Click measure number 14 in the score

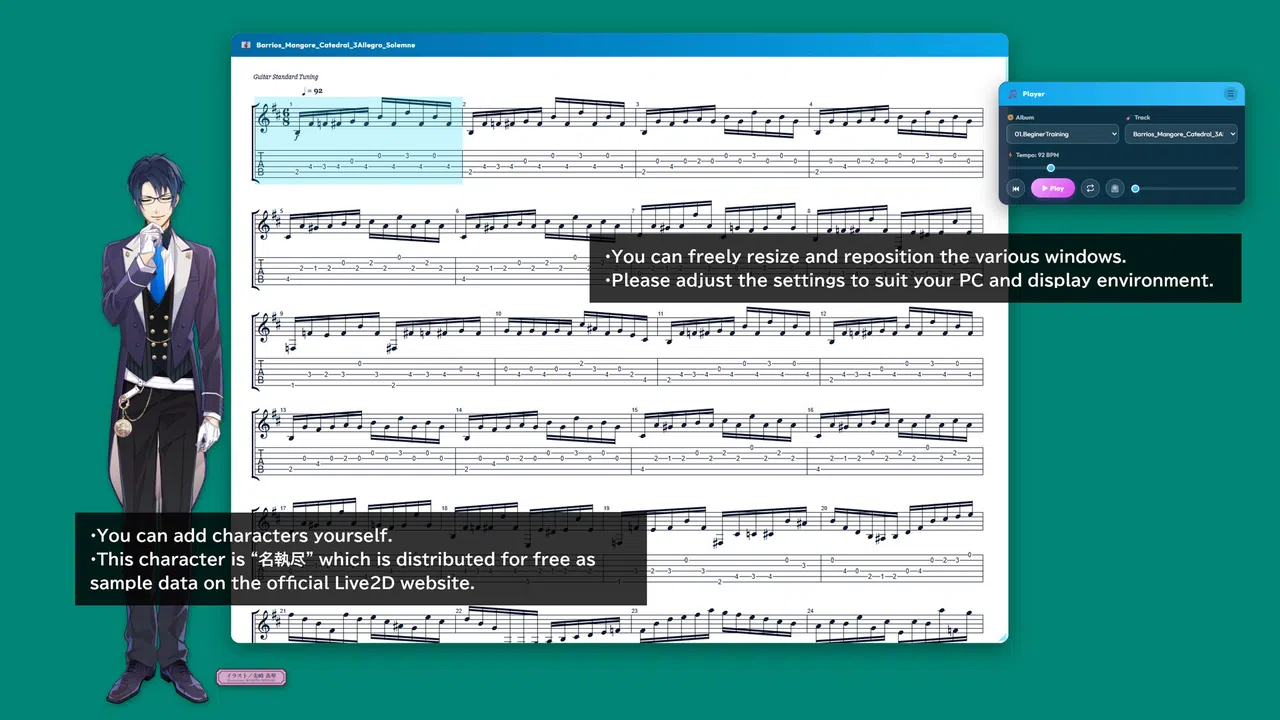[458, 410]
